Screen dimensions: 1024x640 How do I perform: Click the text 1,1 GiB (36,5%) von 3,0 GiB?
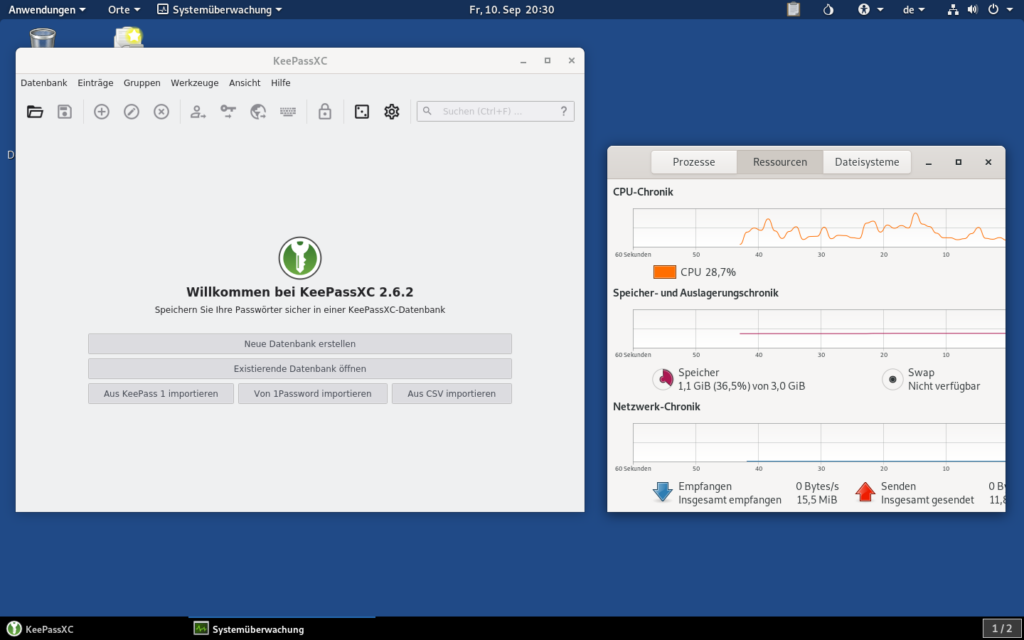click(741, 386)
